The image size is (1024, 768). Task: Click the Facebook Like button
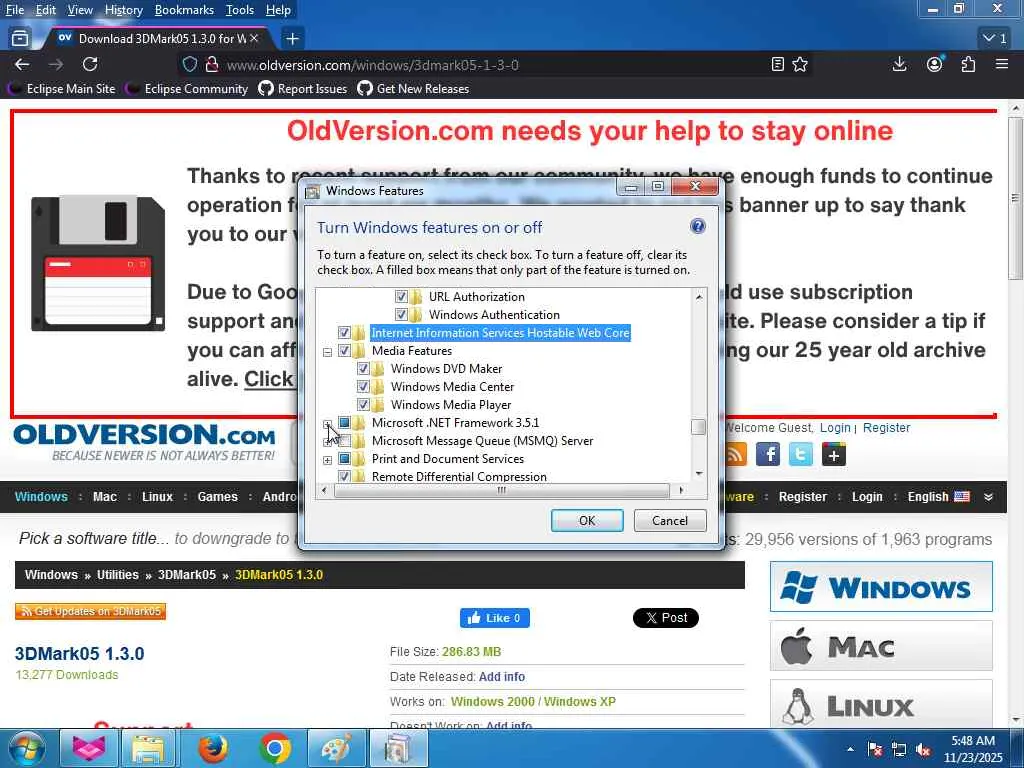494,618
